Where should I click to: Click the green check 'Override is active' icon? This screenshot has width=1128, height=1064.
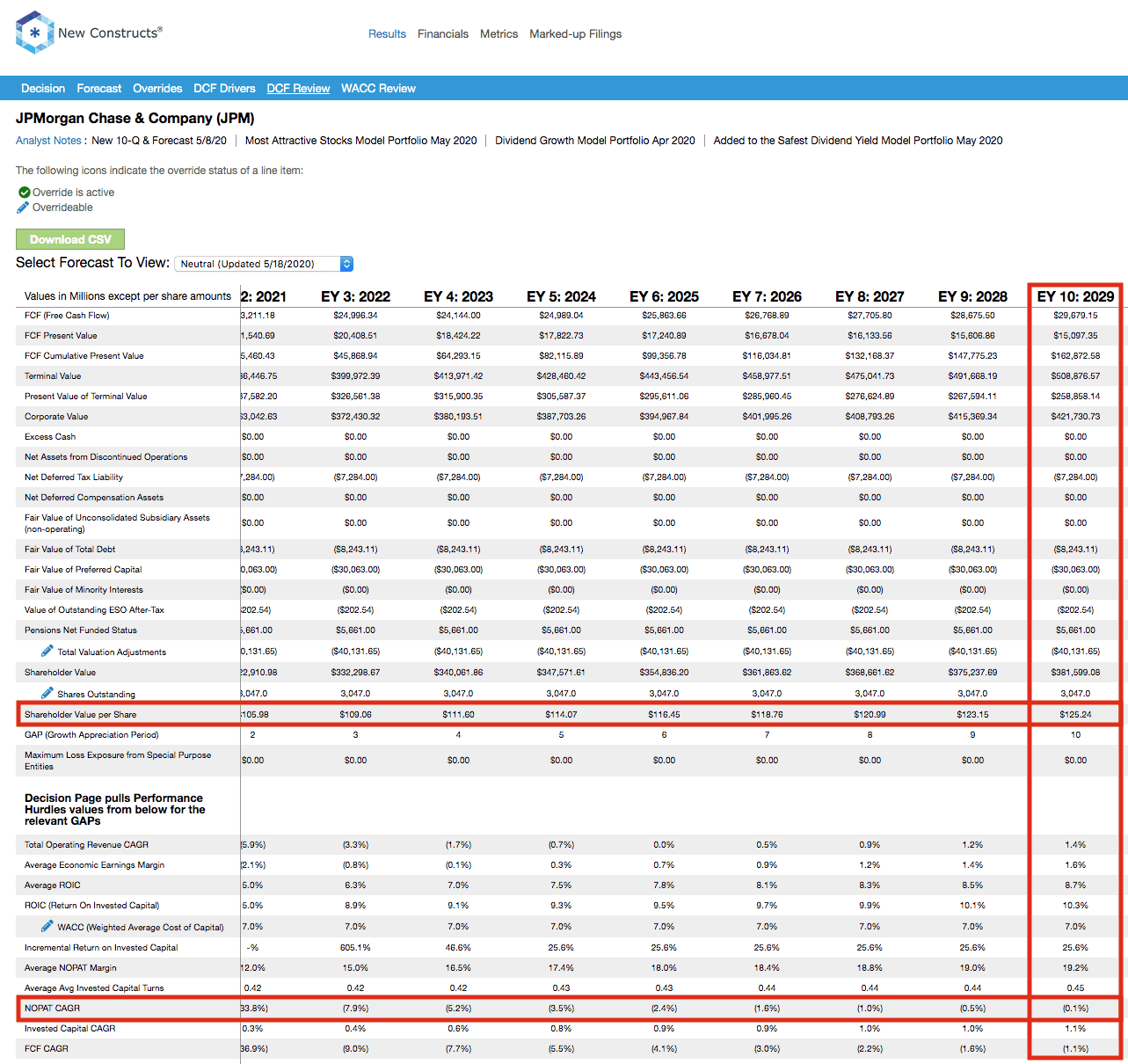click(24, 193)
